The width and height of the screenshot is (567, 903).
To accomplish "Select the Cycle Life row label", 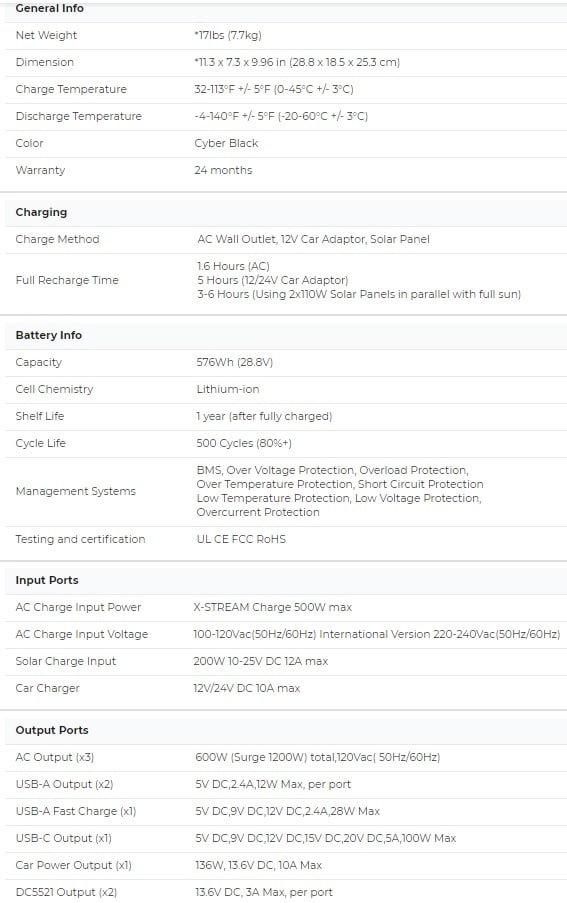I will pos(41,443).
